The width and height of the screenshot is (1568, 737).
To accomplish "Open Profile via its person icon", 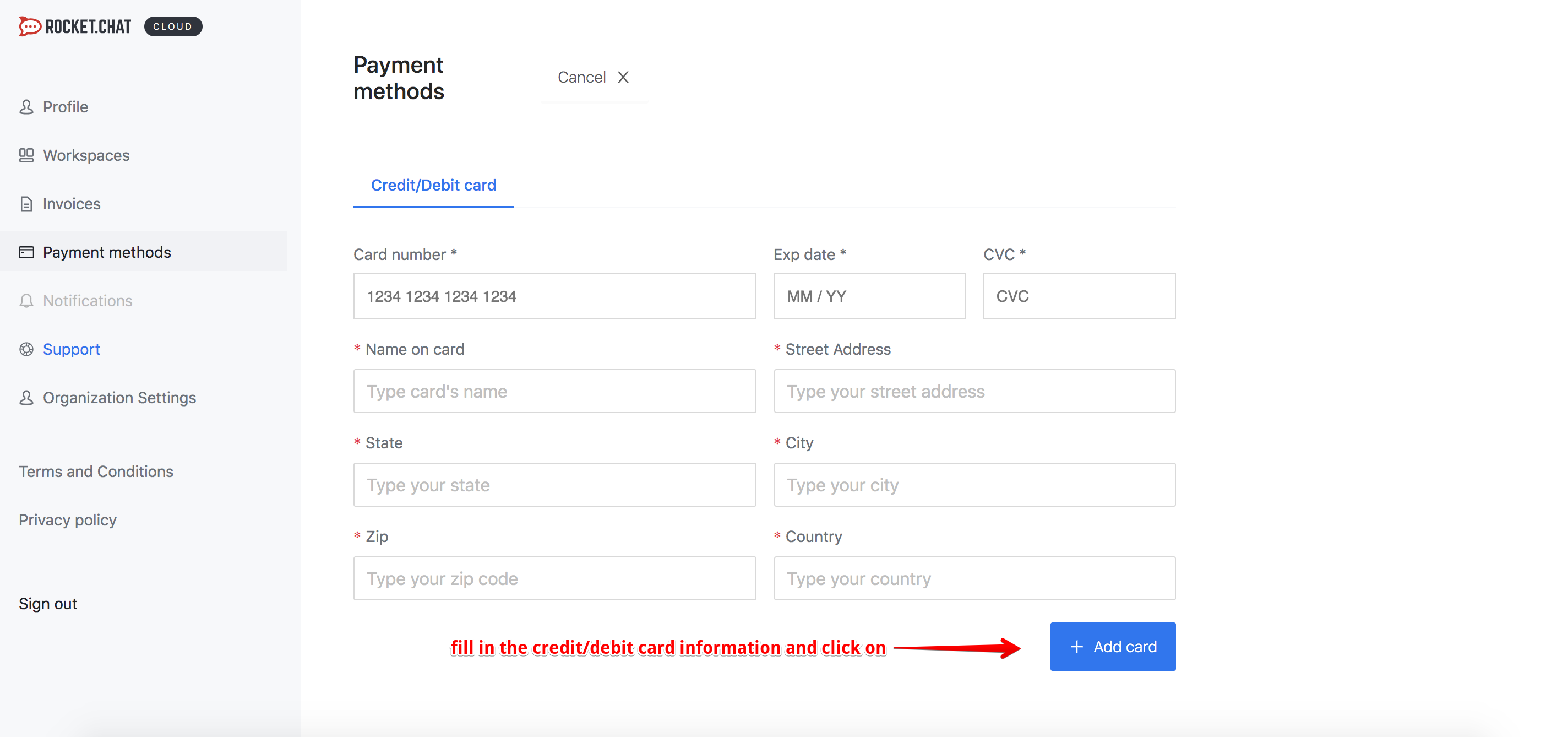I will [26, 107].
